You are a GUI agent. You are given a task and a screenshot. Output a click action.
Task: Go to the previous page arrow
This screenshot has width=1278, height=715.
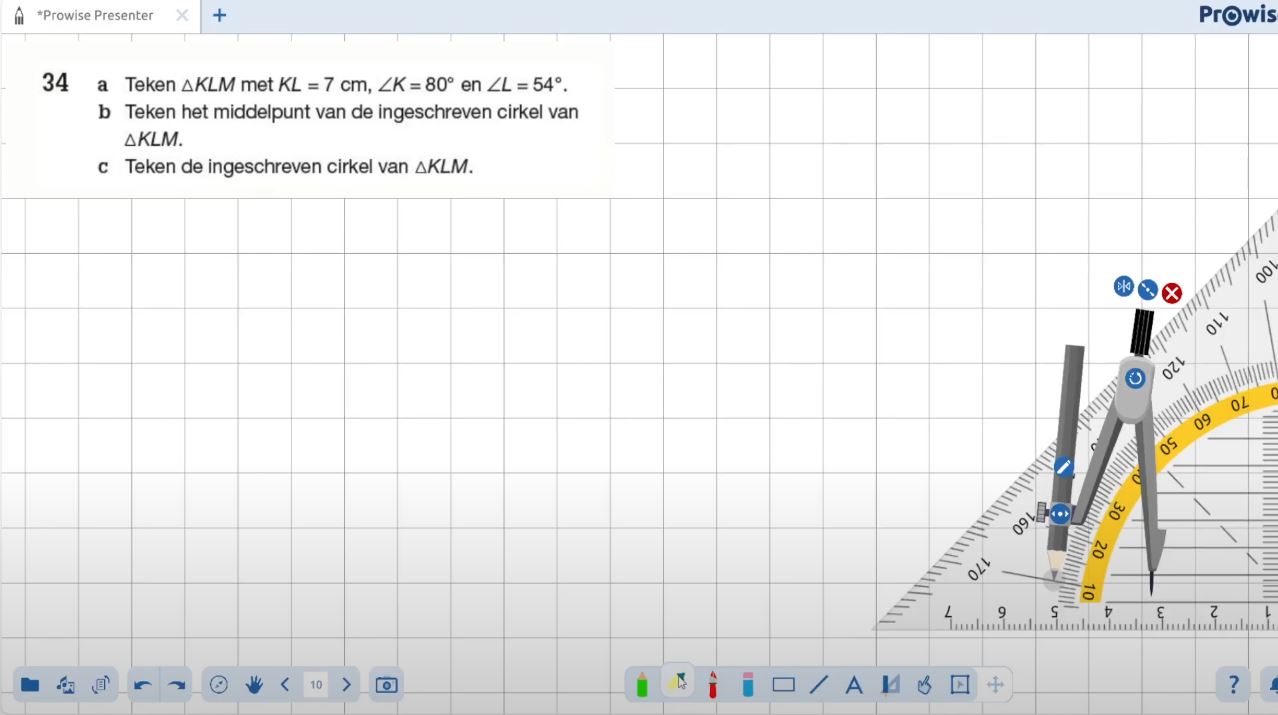point(285,685)
